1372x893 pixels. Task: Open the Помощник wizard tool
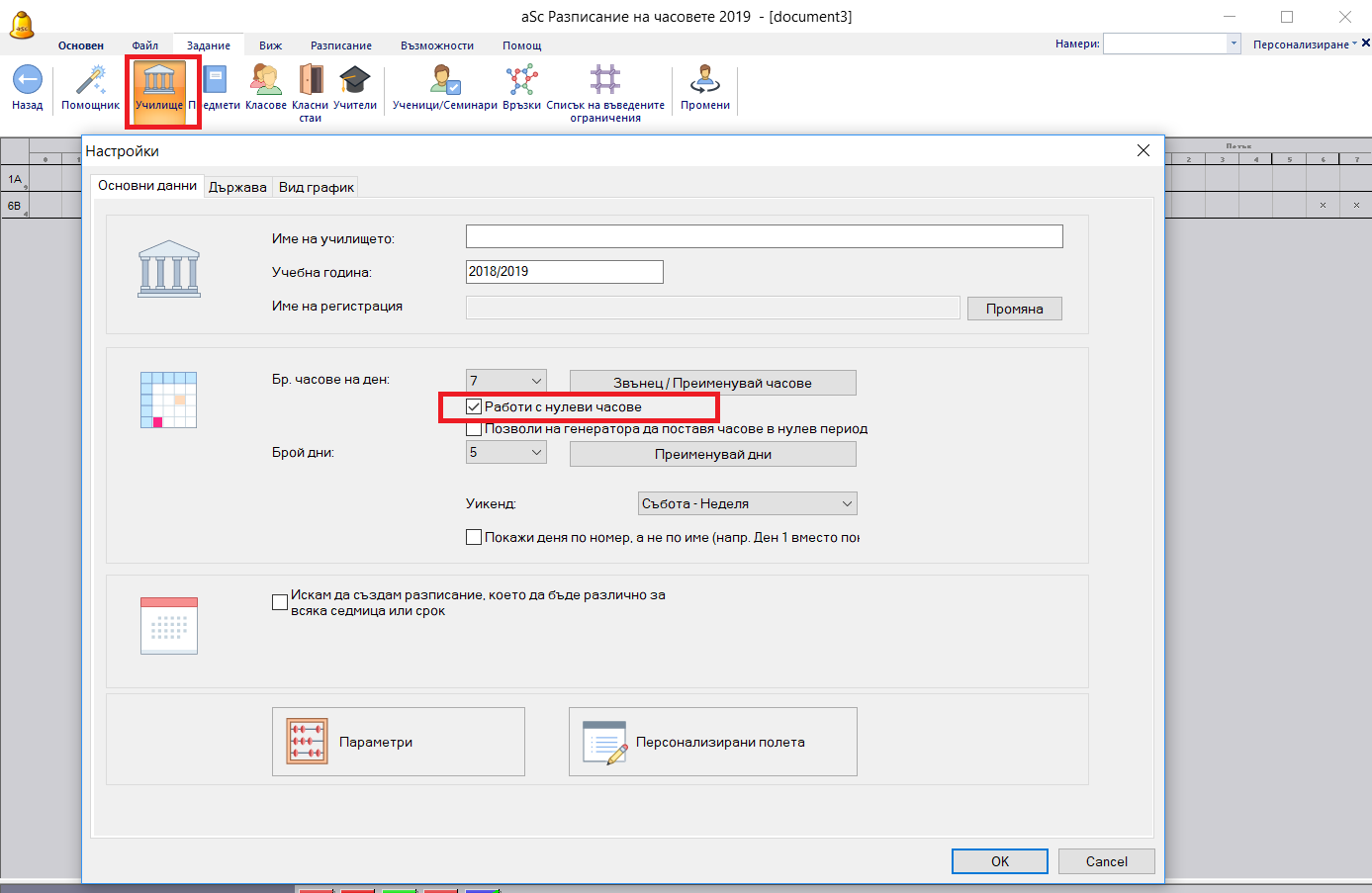click(x=90, y=80)
